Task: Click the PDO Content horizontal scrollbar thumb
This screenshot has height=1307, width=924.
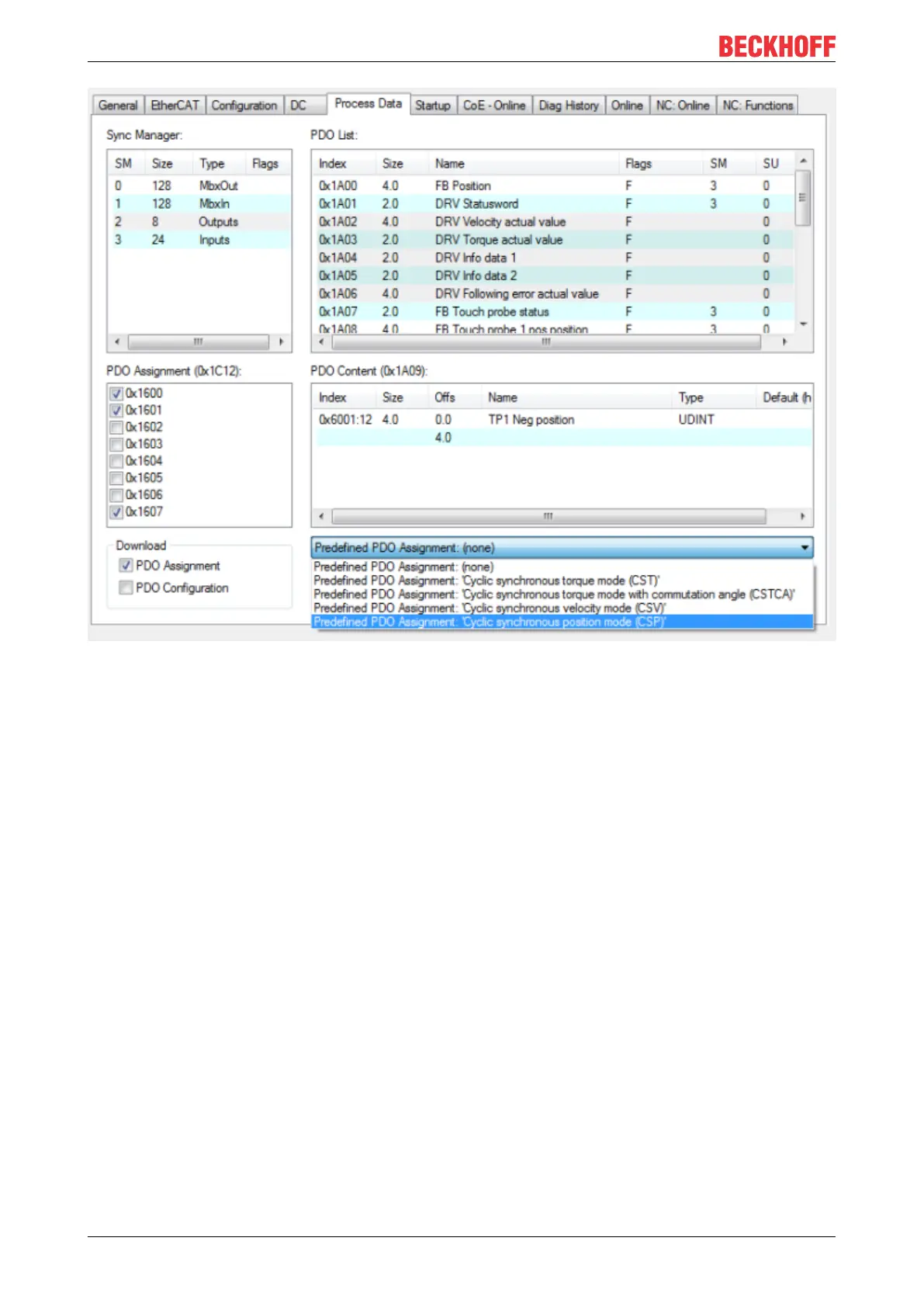Action: coord(549,516)
